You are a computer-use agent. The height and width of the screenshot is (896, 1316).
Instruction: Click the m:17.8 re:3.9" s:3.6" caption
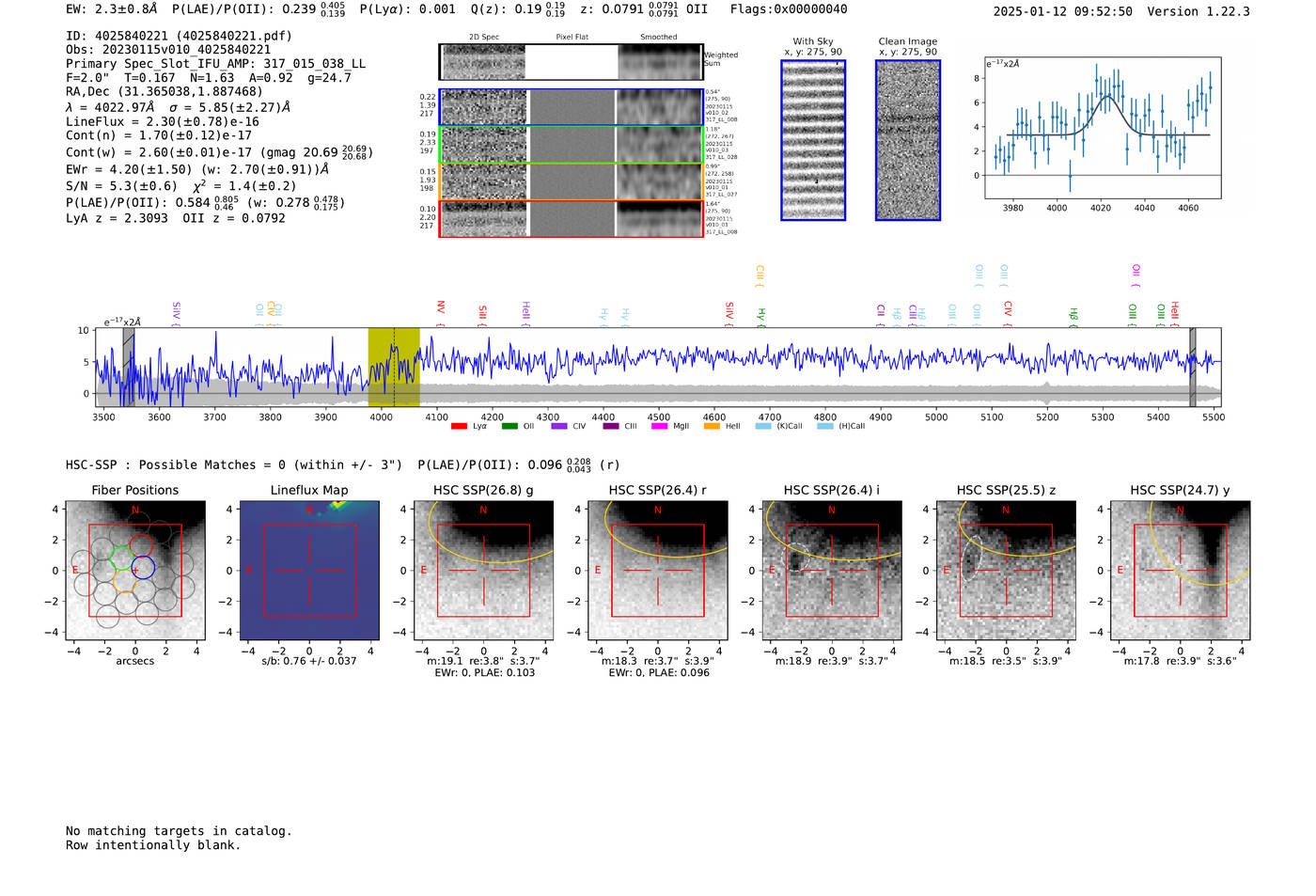1181,661
